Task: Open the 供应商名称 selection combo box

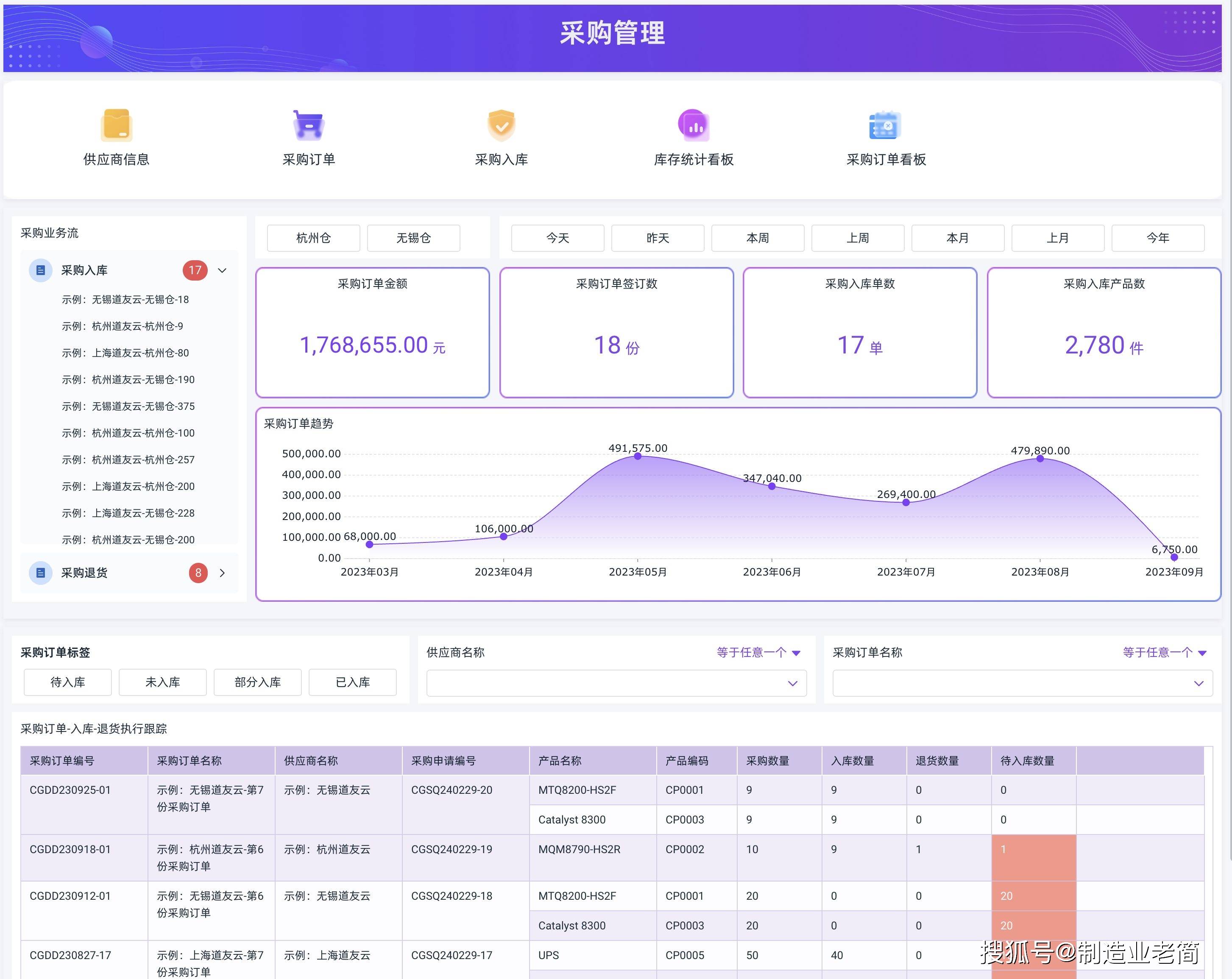Action: tap(616, 683)
